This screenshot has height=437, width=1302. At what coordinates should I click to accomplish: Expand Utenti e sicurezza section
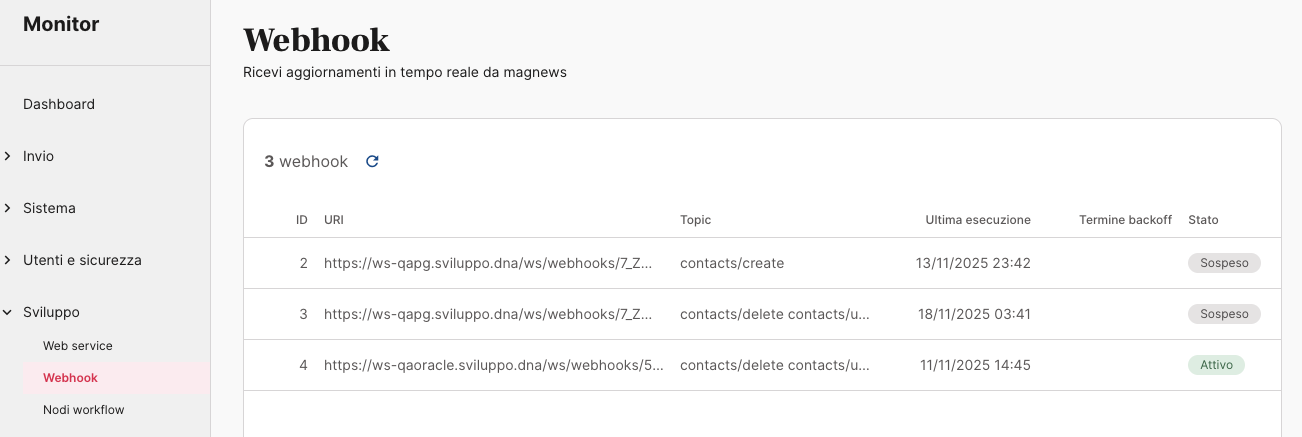pyautogui.click(x=82, y=260)
